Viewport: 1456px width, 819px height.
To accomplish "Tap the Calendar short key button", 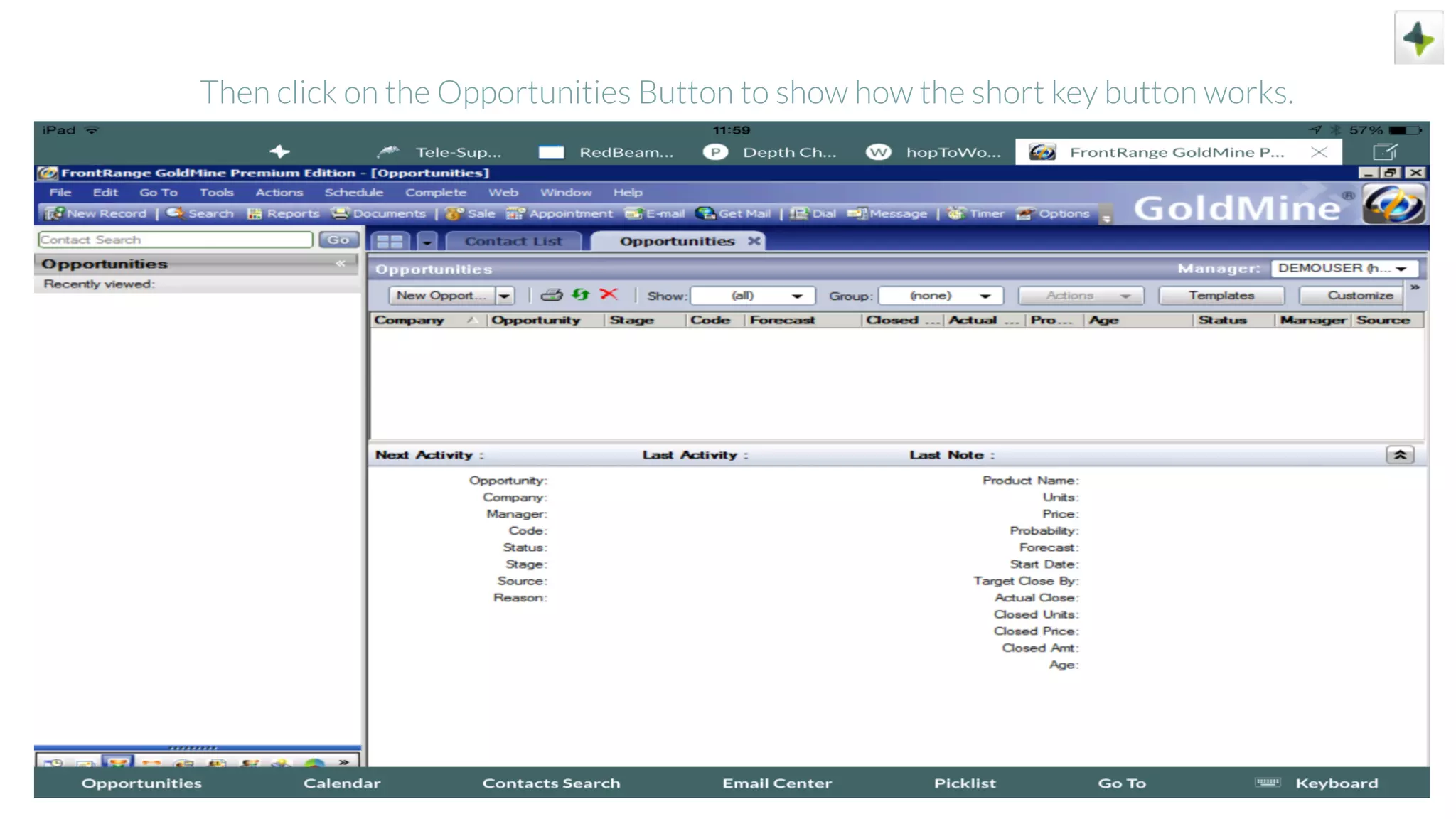I will pos(342,783).
